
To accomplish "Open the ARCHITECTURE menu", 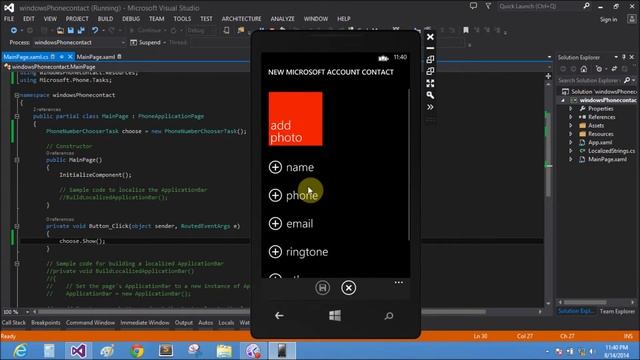I will (x=241, y=19).
